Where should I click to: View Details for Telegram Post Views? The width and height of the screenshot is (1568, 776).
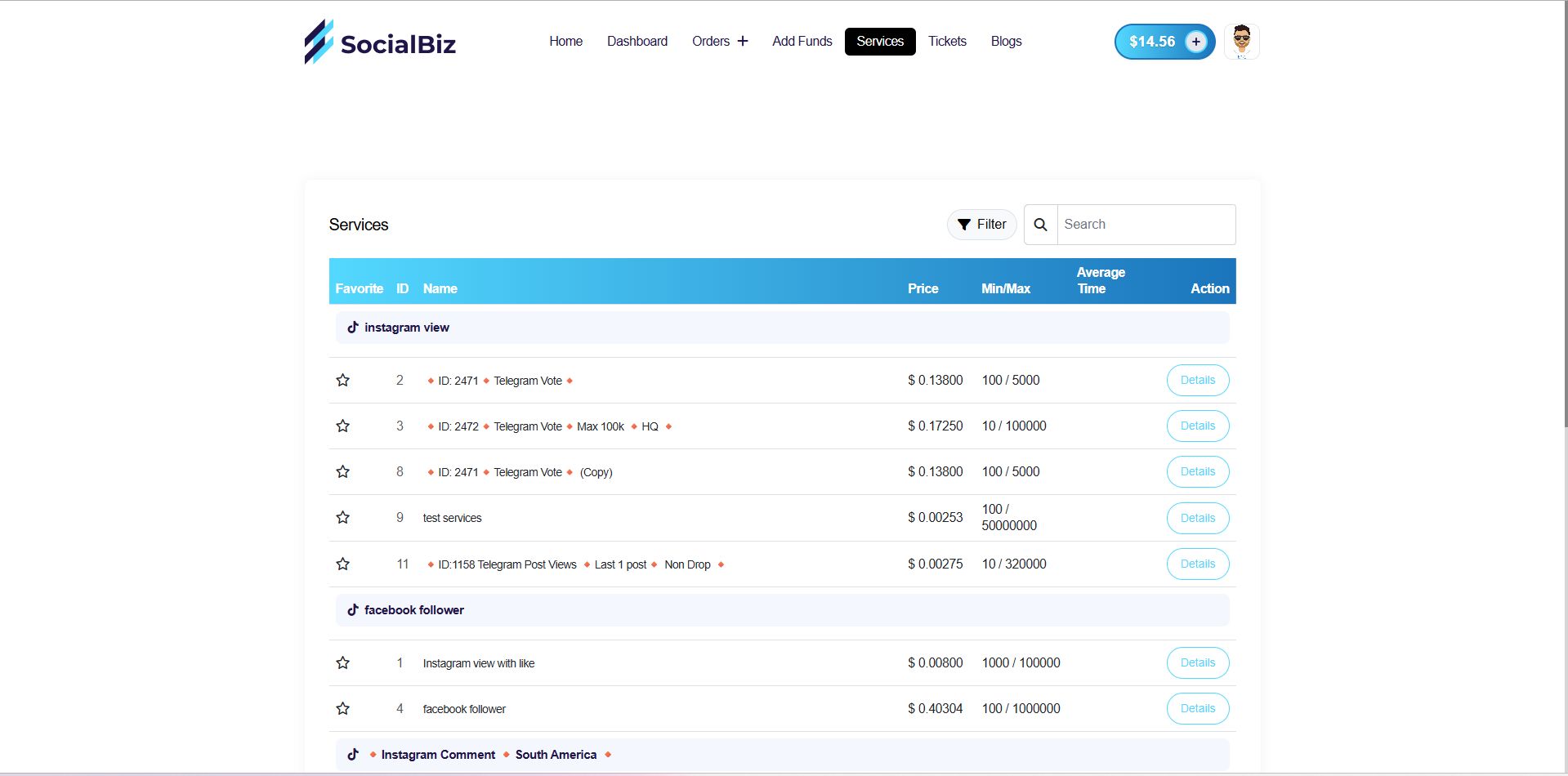pos(1198,564)
